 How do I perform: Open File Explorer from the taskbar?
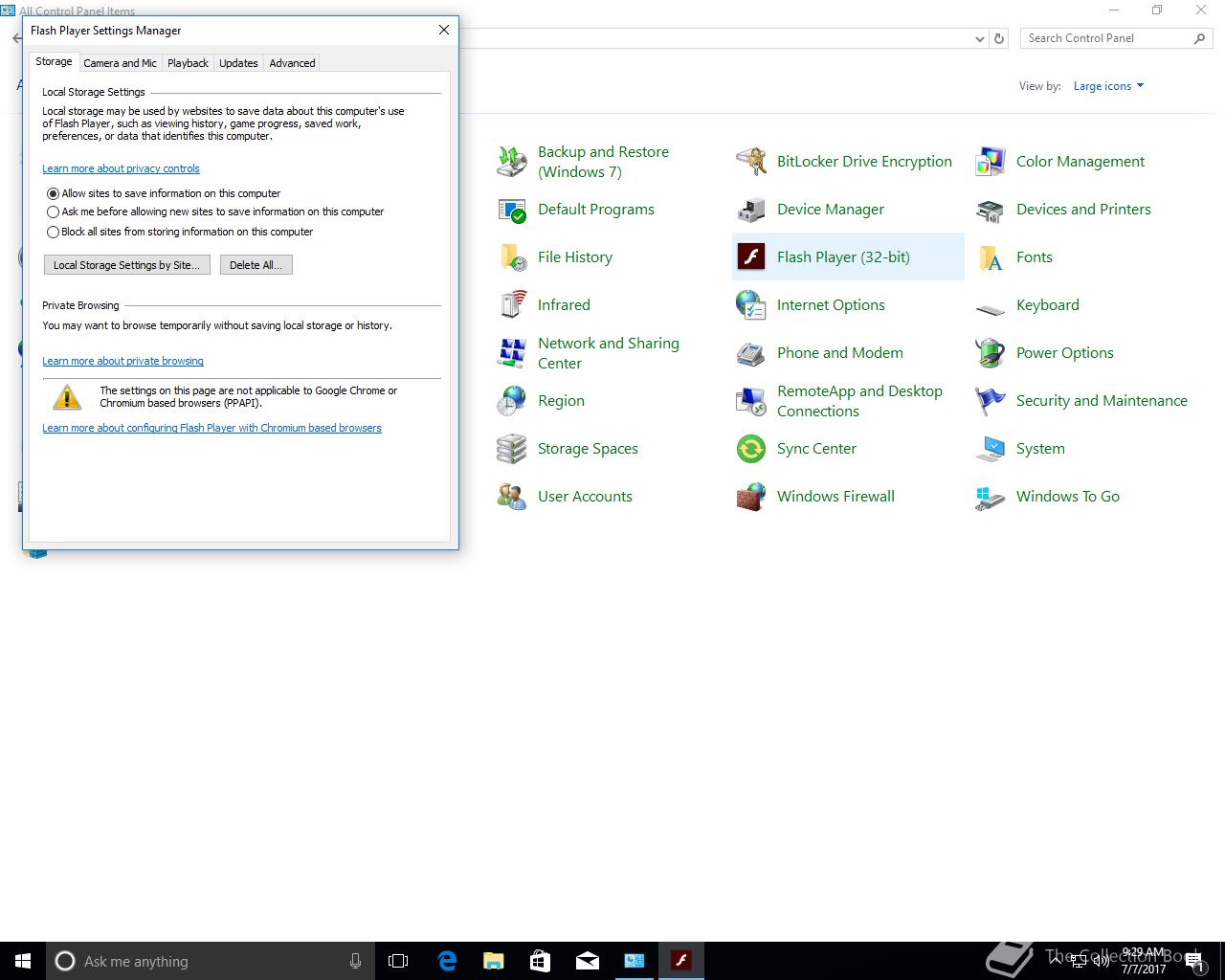click(x=494, y=961)
